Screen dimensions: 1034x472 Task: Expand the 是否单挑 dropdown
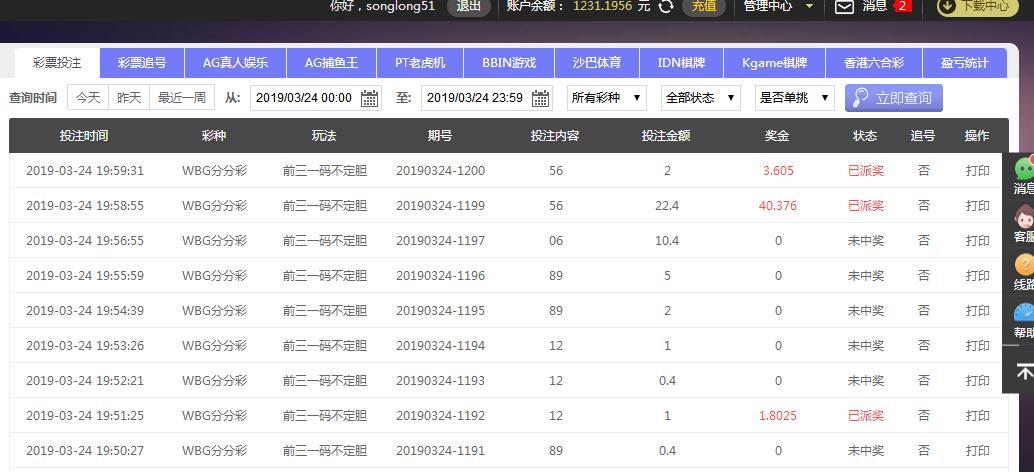pos(794,98)
